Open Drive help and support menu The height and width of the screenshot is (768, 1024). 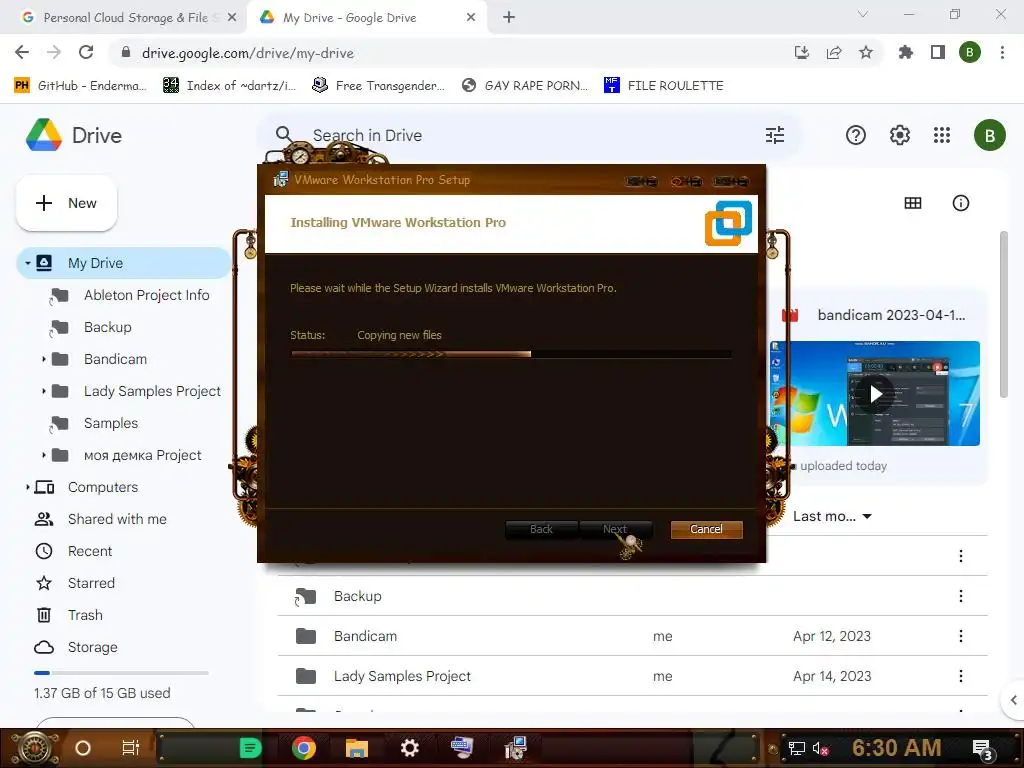coord(856,135)
